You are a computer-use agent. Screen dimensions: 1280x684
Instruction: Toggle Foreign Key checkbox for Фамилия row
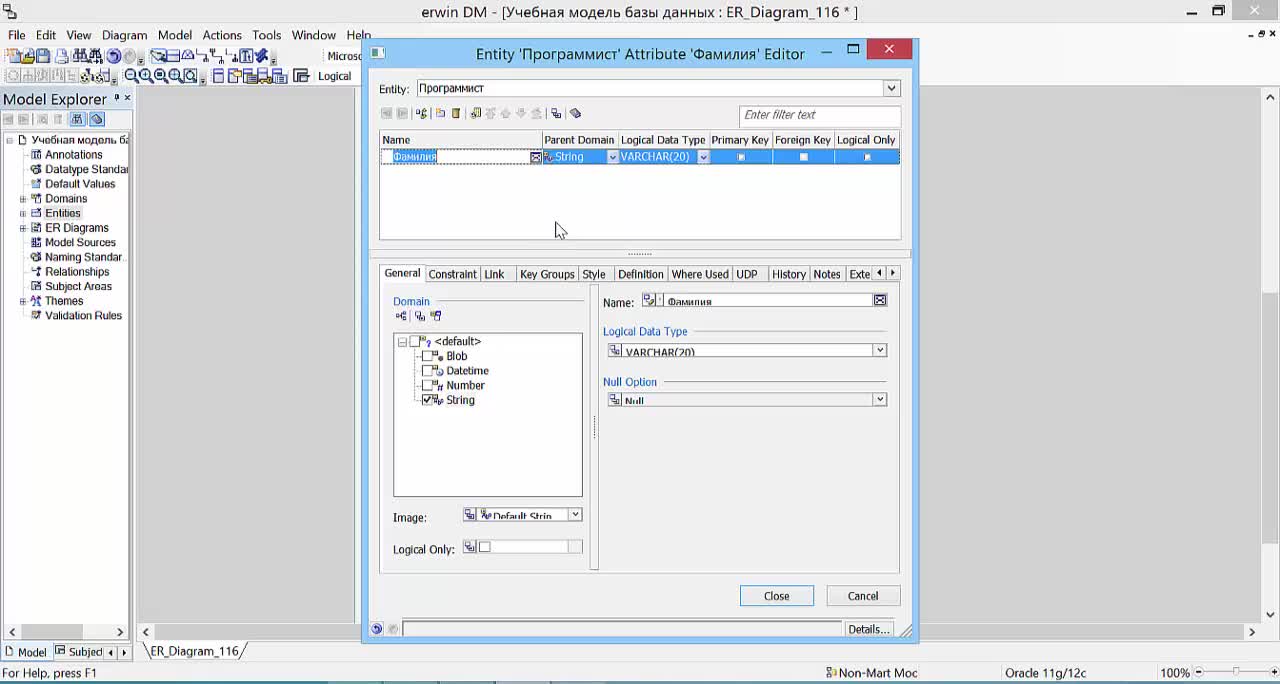[x=803, y=157]
